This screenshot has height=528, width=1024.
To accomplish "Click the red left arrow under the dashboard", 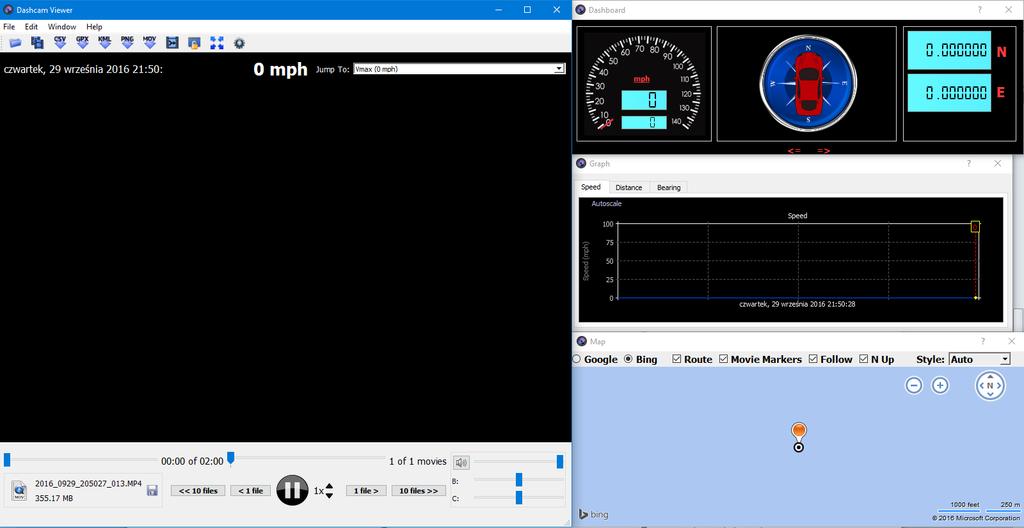I will (794, 151).
